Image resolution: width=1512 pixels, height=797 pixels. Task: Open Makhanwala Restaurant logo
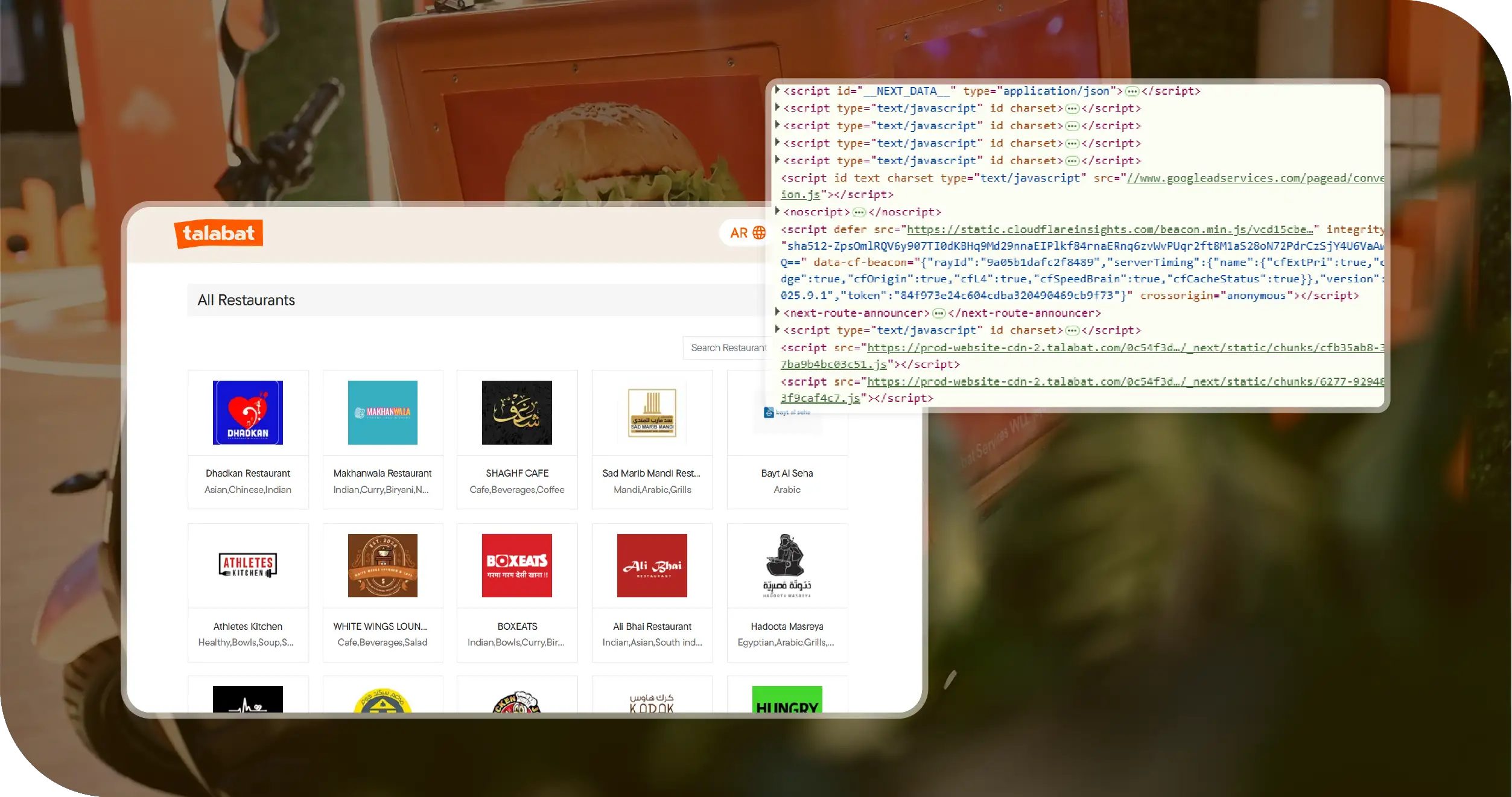[x=383, y=413]
